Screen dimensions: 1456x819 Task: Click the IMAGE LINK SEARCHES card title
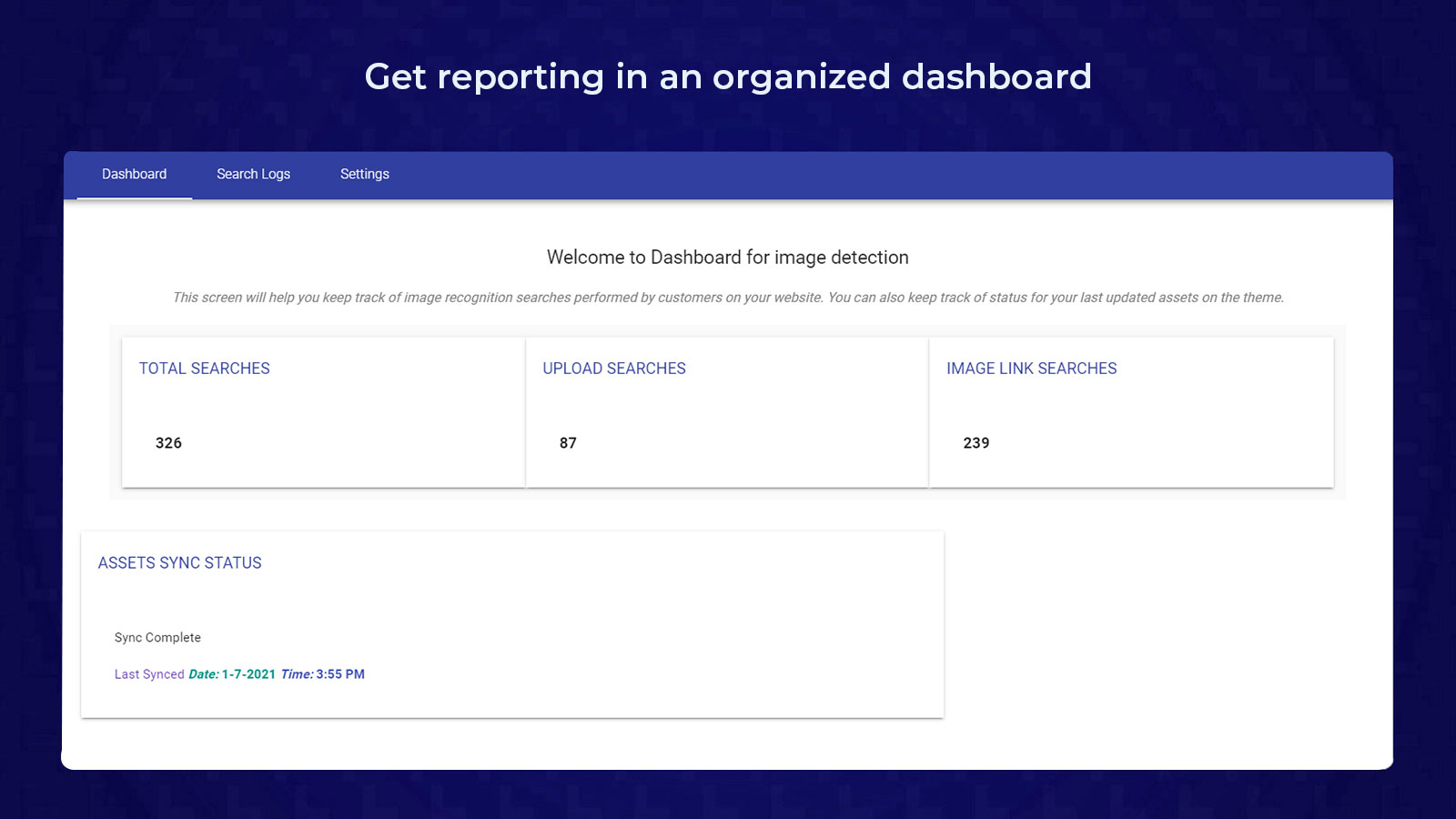coord(1031,369)
